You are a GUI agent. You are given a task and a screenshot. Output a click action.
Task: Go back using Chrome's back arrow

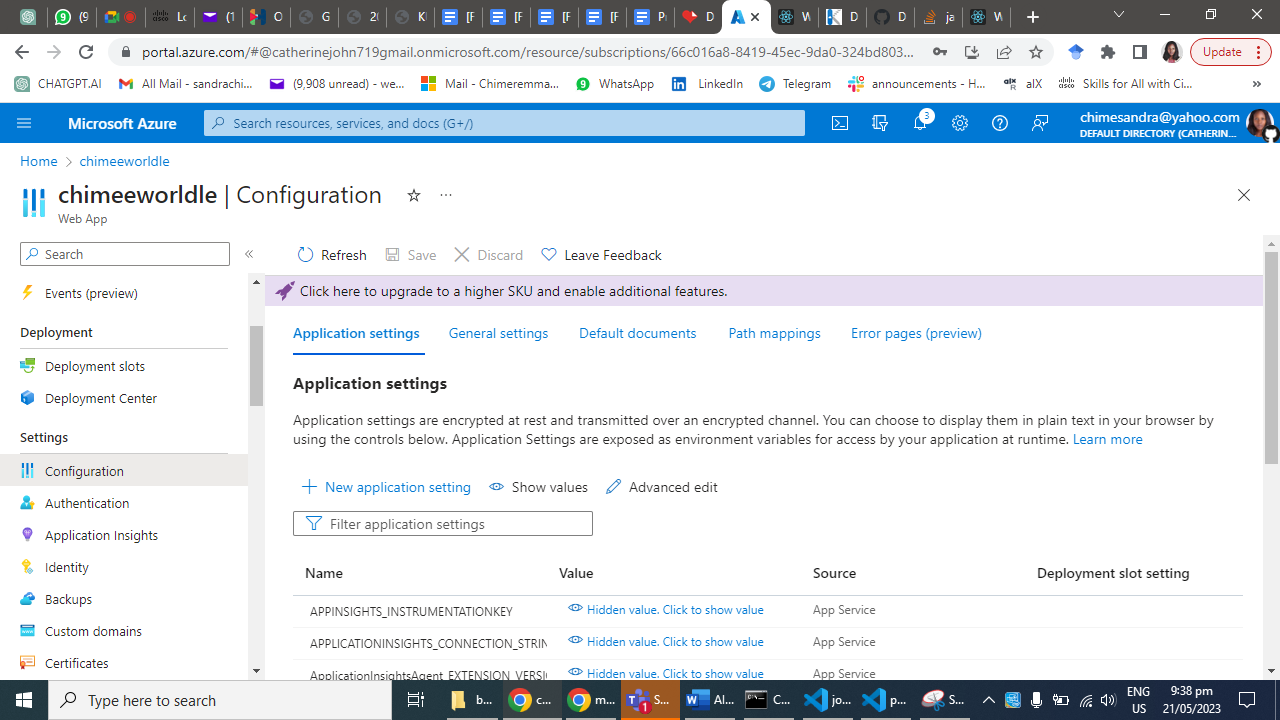(22, 52)
